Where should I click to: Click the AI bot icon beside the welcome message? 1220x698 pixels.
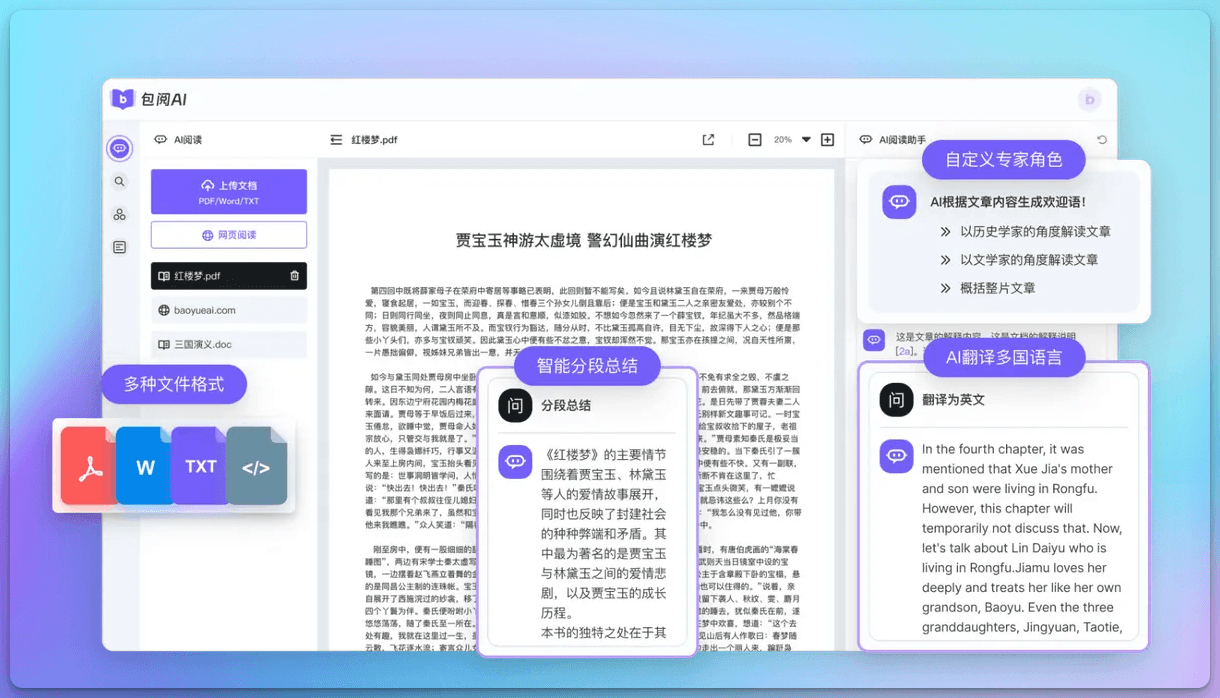(x=899, y=202)
